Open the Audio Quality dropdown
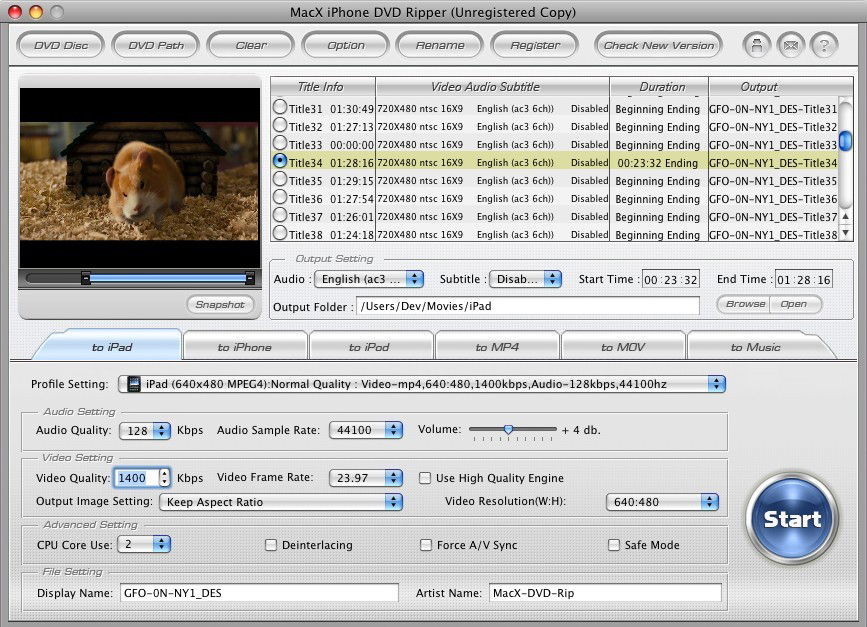 [145, 431]
